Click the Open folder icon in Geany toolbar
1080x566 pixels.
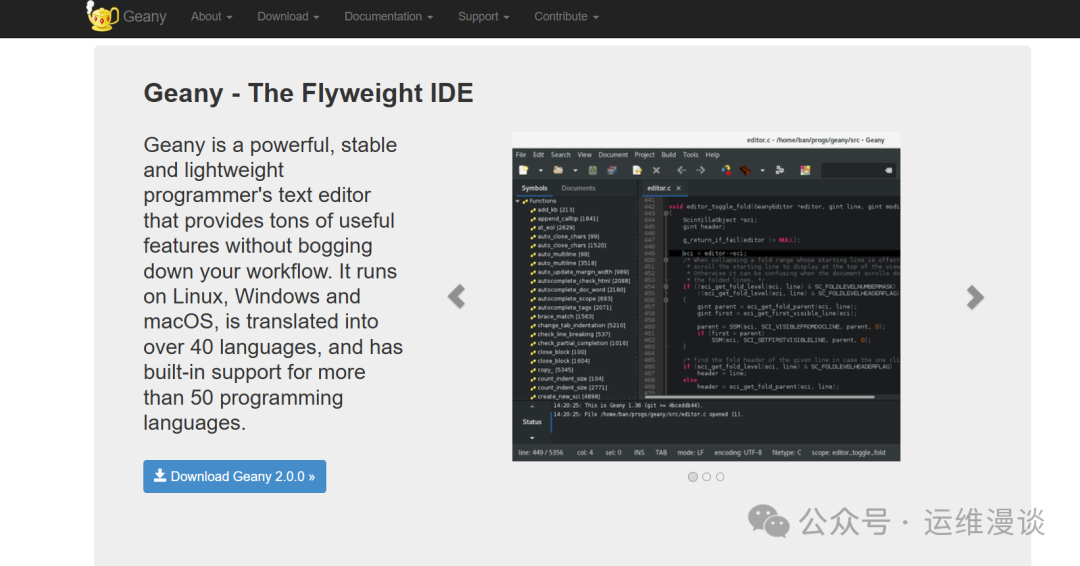[557, 170]
